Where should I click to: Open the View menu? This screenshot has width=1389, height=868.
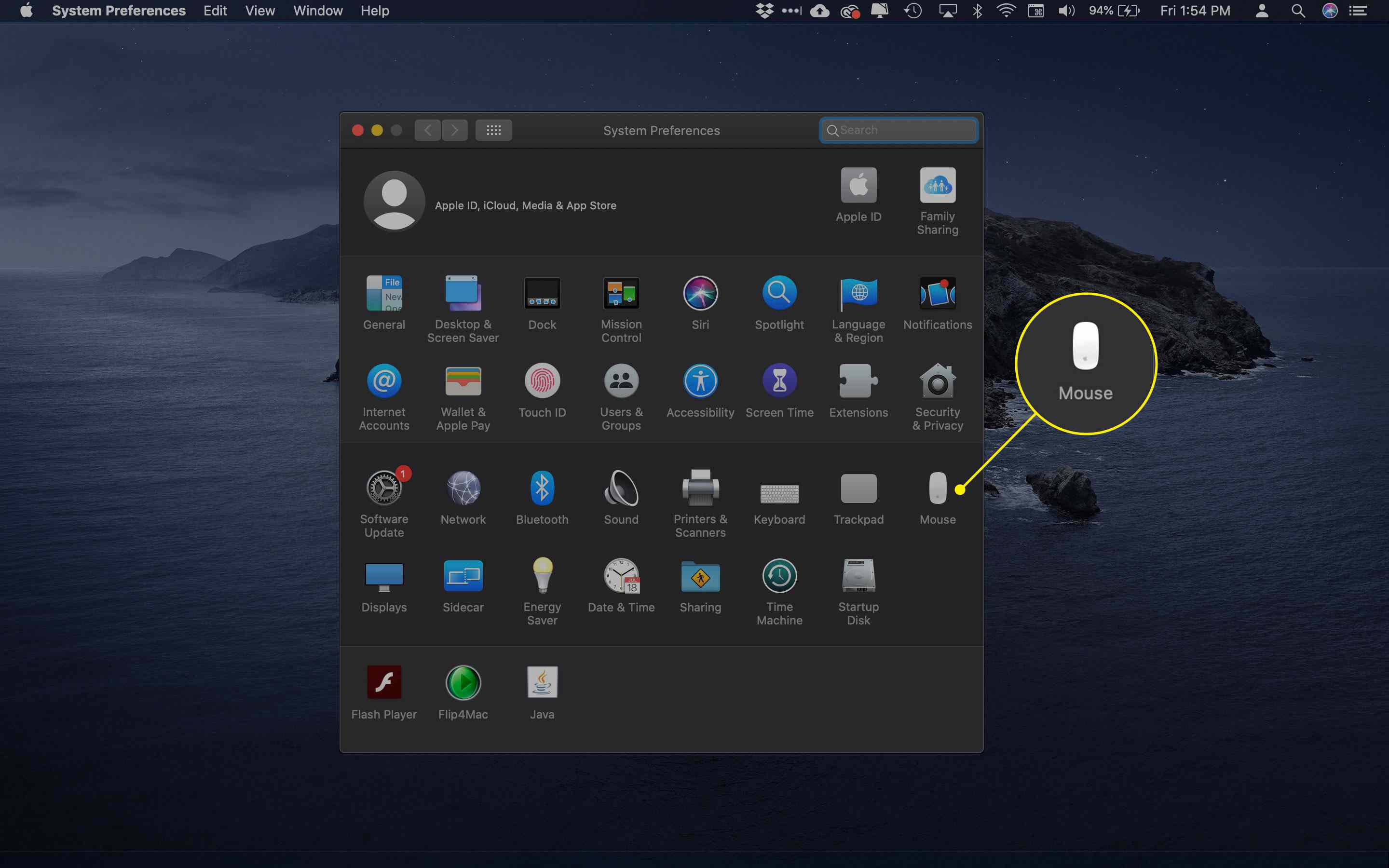pyautogui.click(x=260, y=11)
